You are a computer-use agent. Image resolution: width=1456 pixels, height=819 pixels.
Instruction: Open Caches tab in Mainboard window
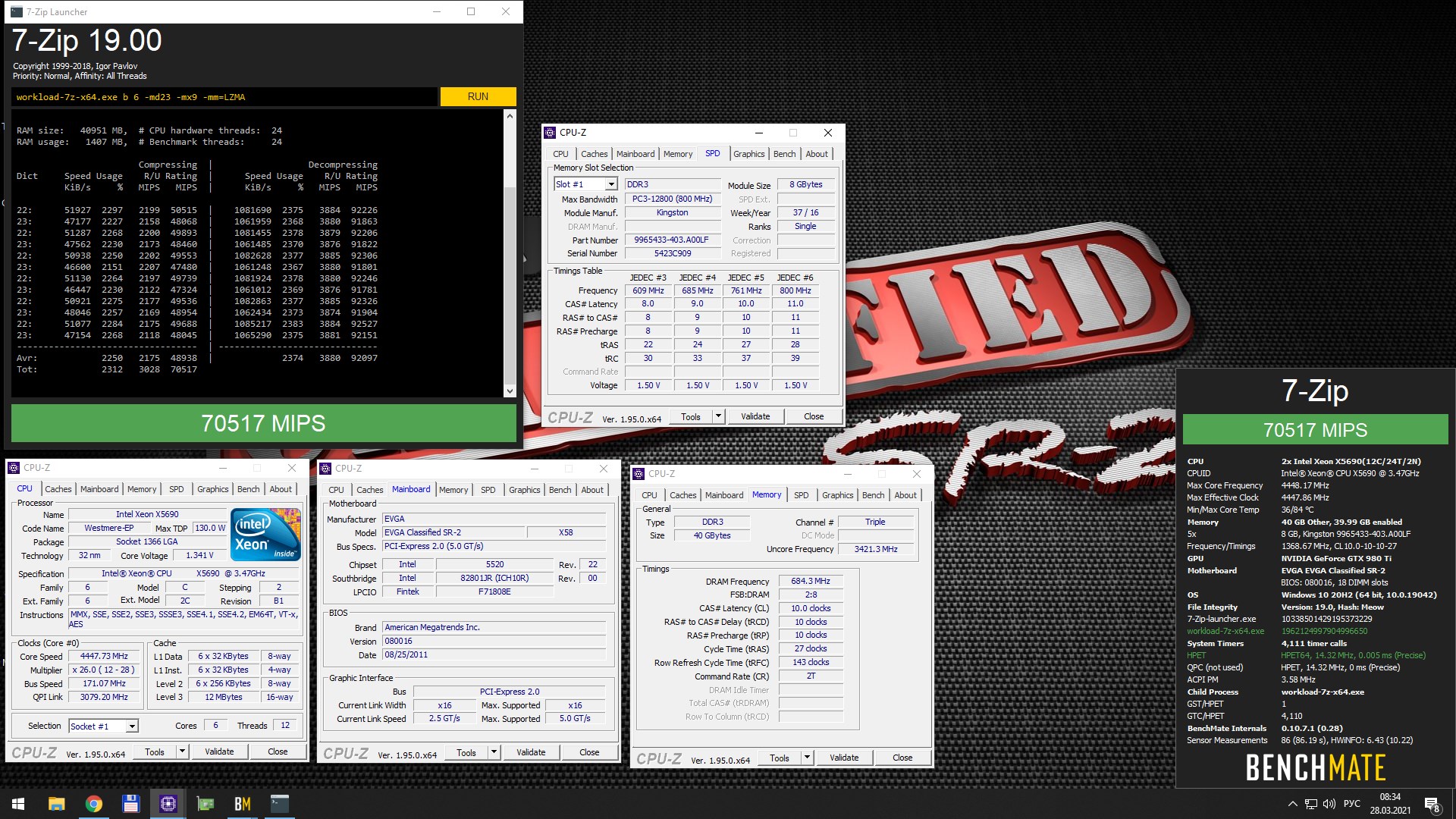369,490
